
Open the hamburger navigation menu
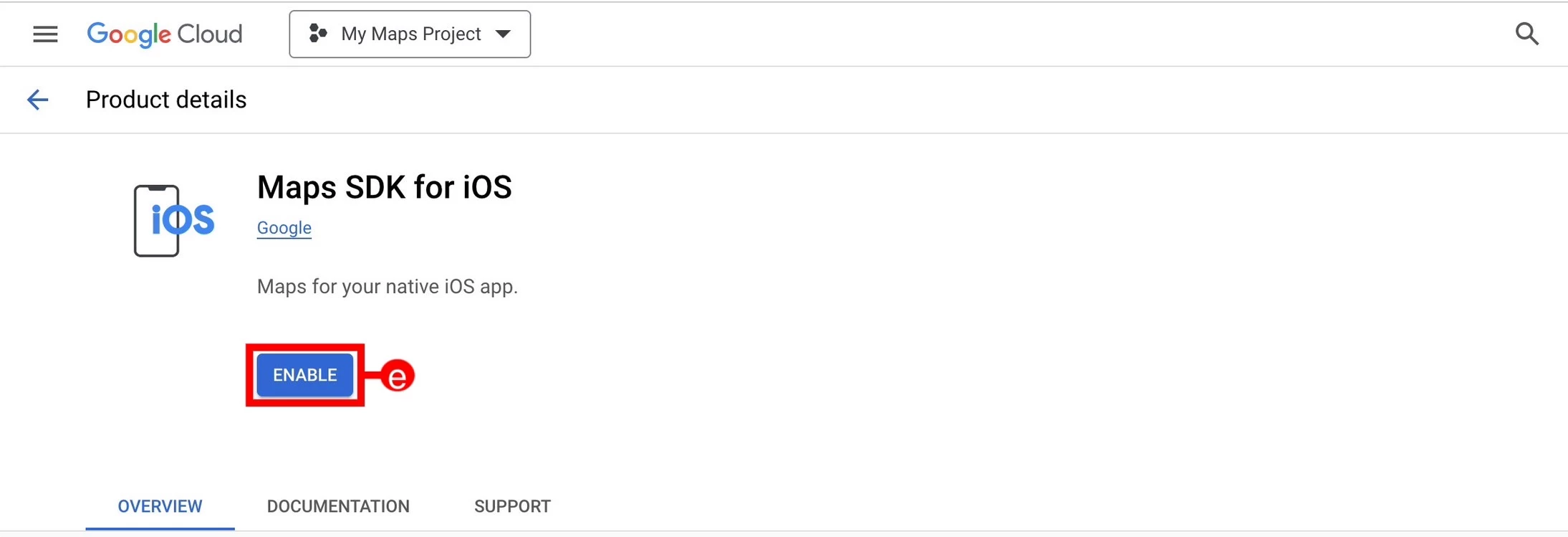coord(45,34)
